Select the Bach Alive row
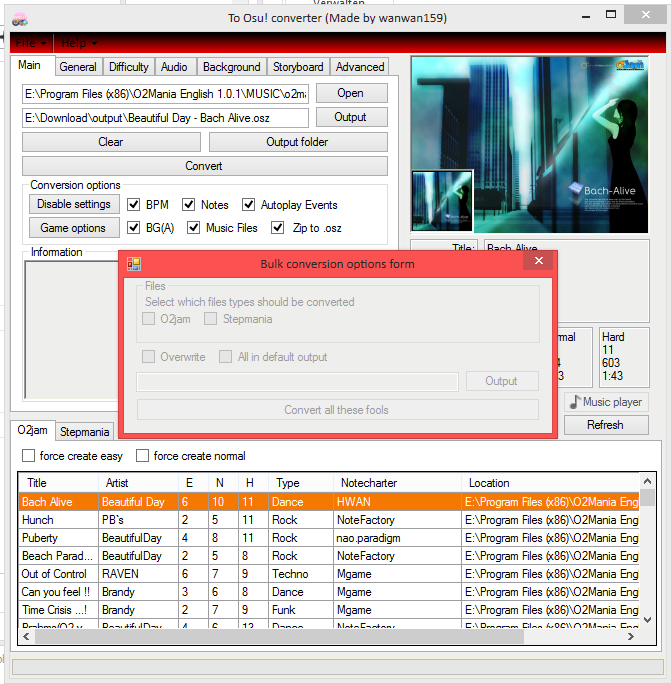The width and height of the screenshot is (671, 684). click(x=329, y=502)
